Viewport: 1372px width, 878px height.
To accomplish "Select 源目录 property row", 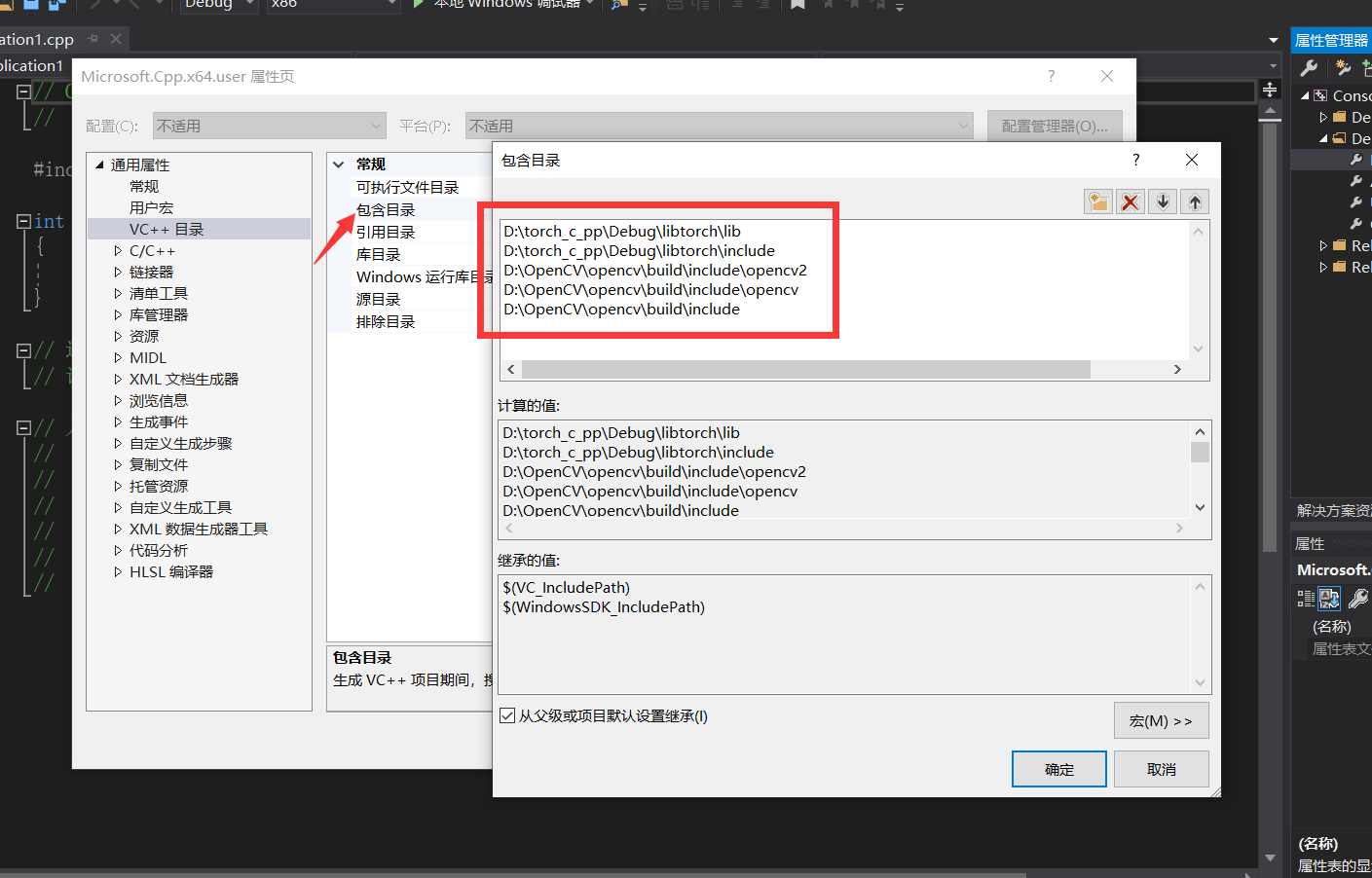I will coord(378,299).
